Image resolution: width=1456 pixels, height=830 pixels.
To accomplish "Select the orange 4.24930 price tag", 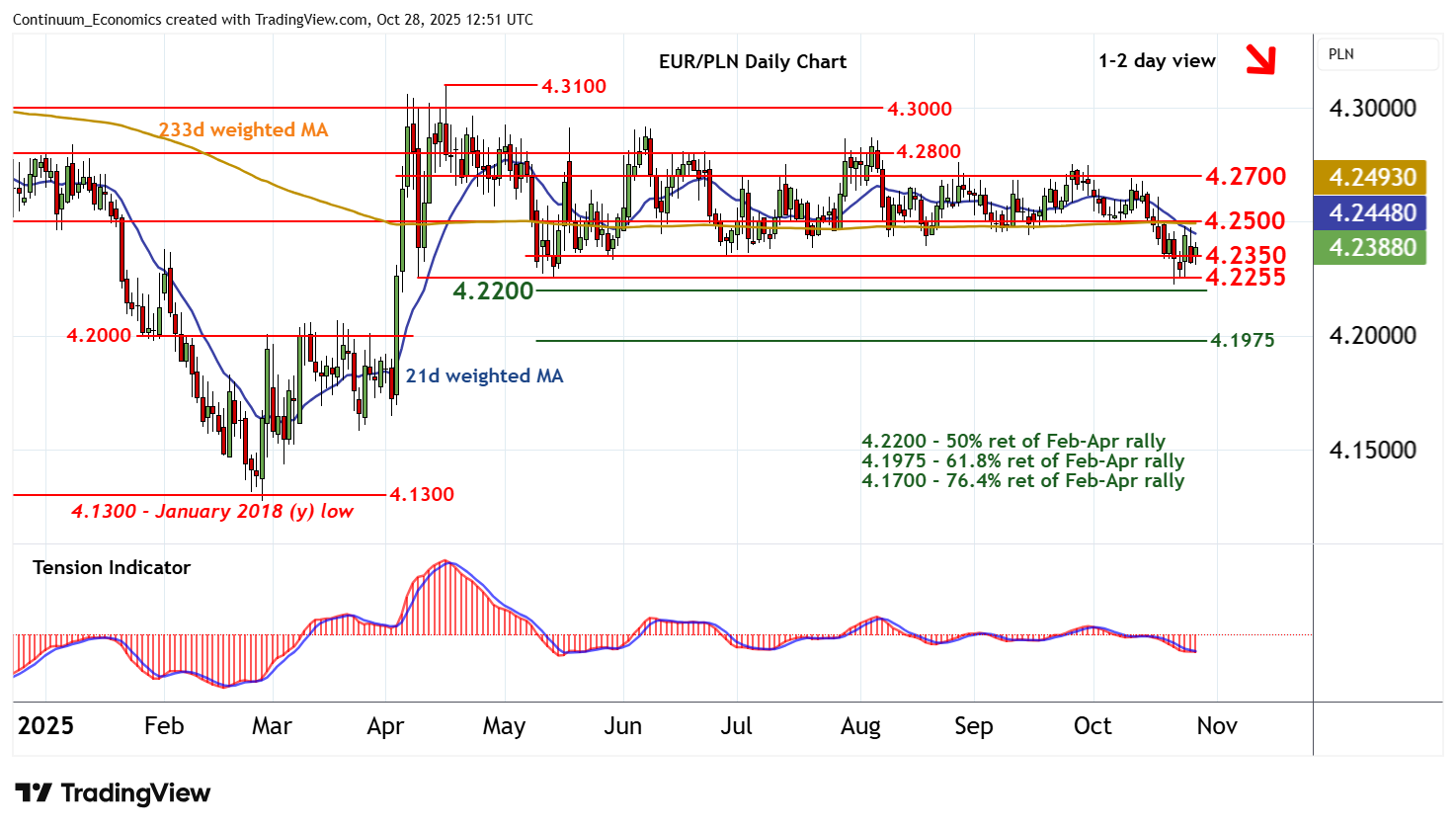I will [1371, 178].
